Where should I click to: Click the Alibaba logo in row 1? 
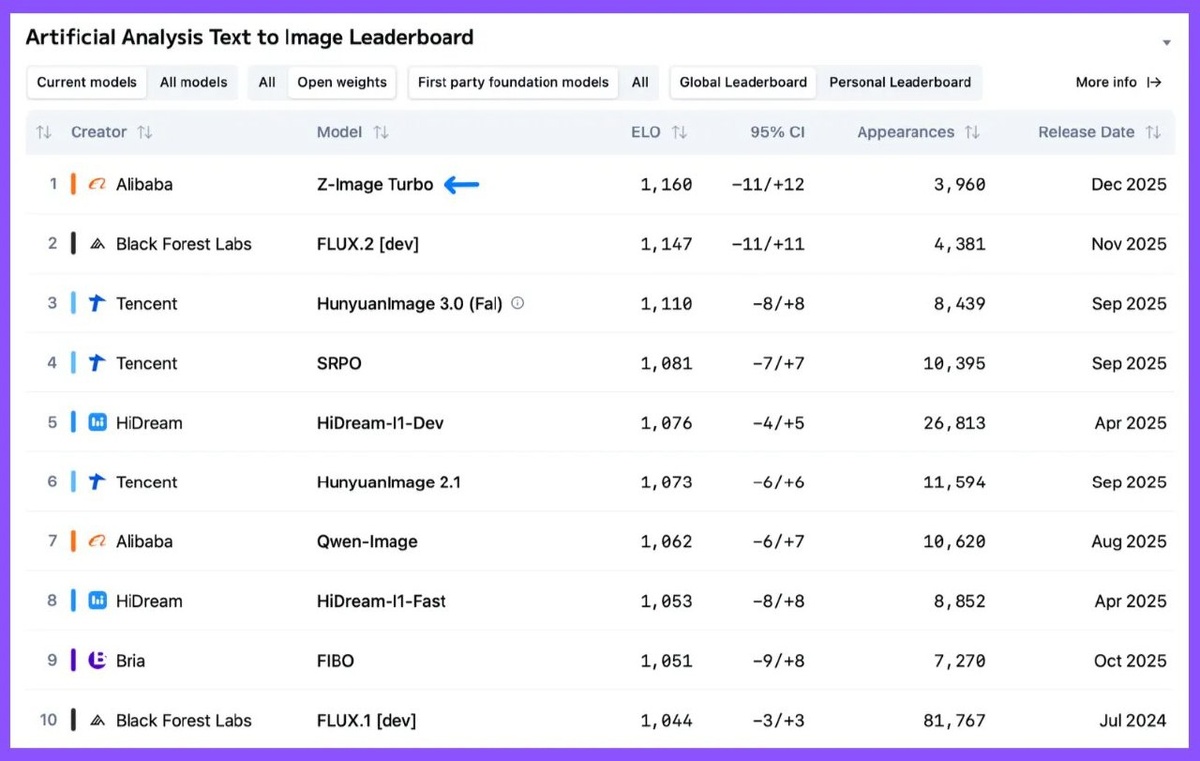coord(97,184)
